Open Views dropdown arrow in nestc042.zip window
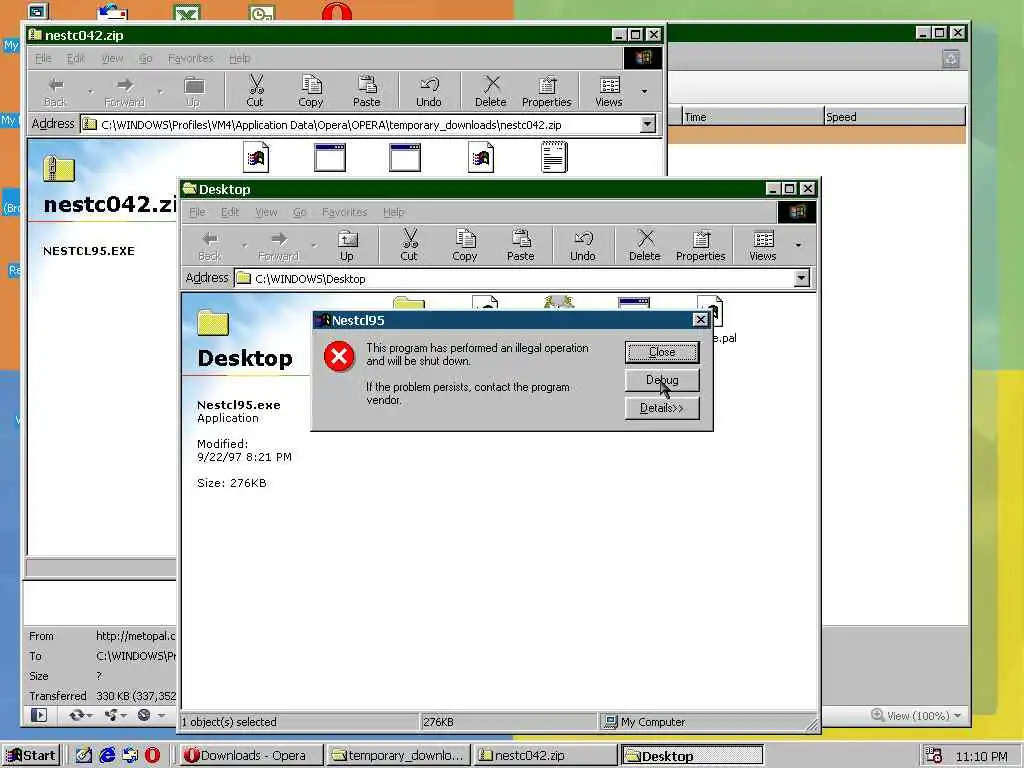The image size is (1024, 768). click(644, 91)
